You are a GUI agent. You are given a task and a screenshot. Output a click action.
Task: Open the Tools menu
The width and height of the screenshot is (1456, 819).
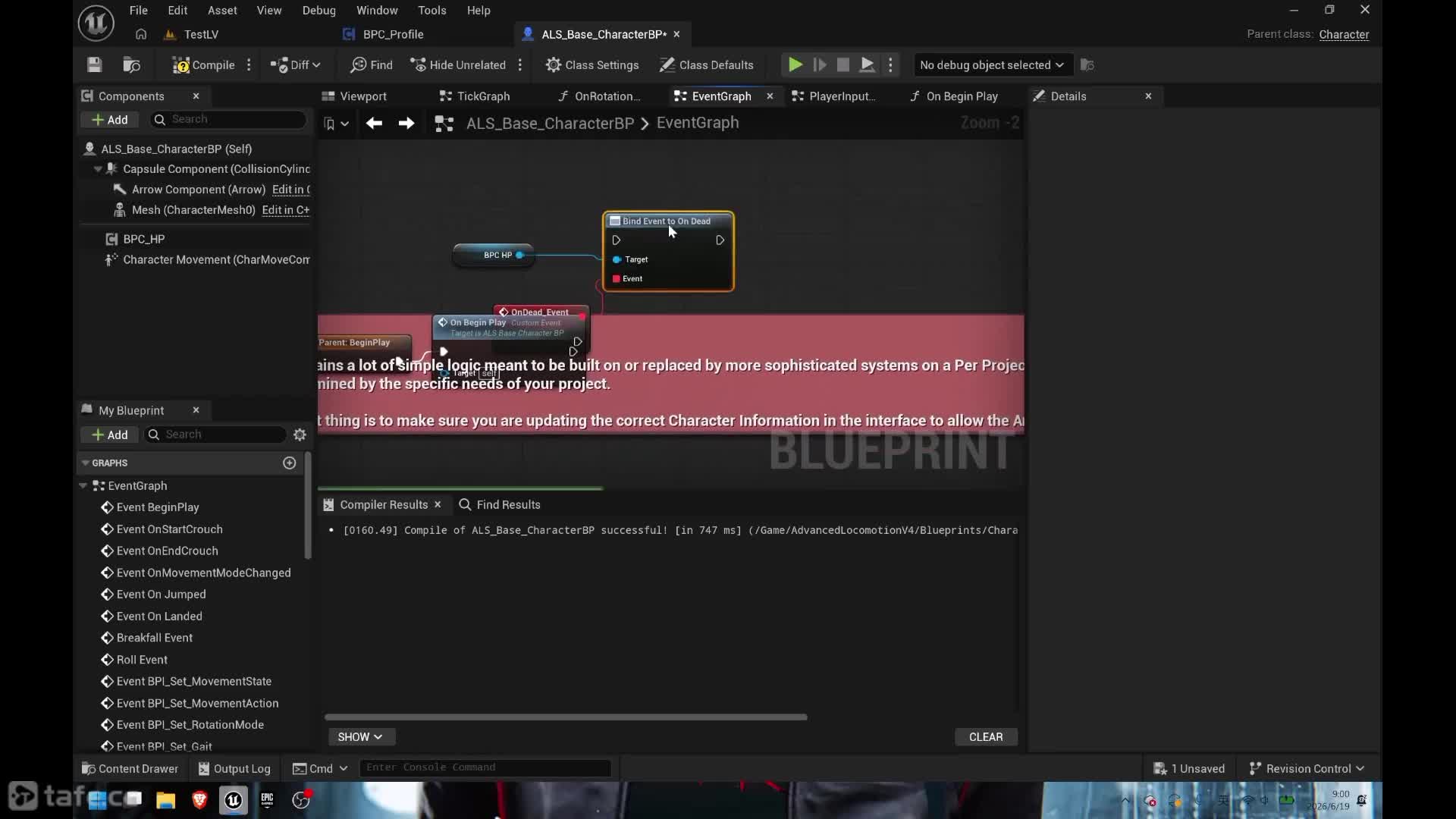pyautogui.click(x=431, y=11)
